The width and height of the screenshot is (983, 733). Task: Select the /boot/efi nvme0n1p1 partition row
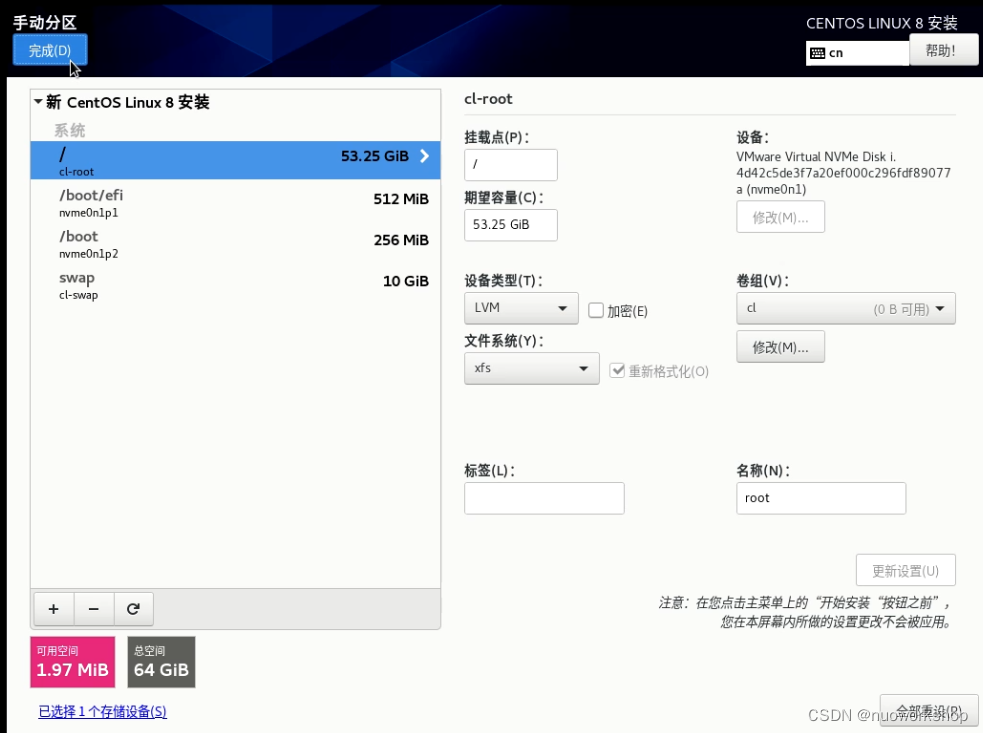(x=235, y=203)
